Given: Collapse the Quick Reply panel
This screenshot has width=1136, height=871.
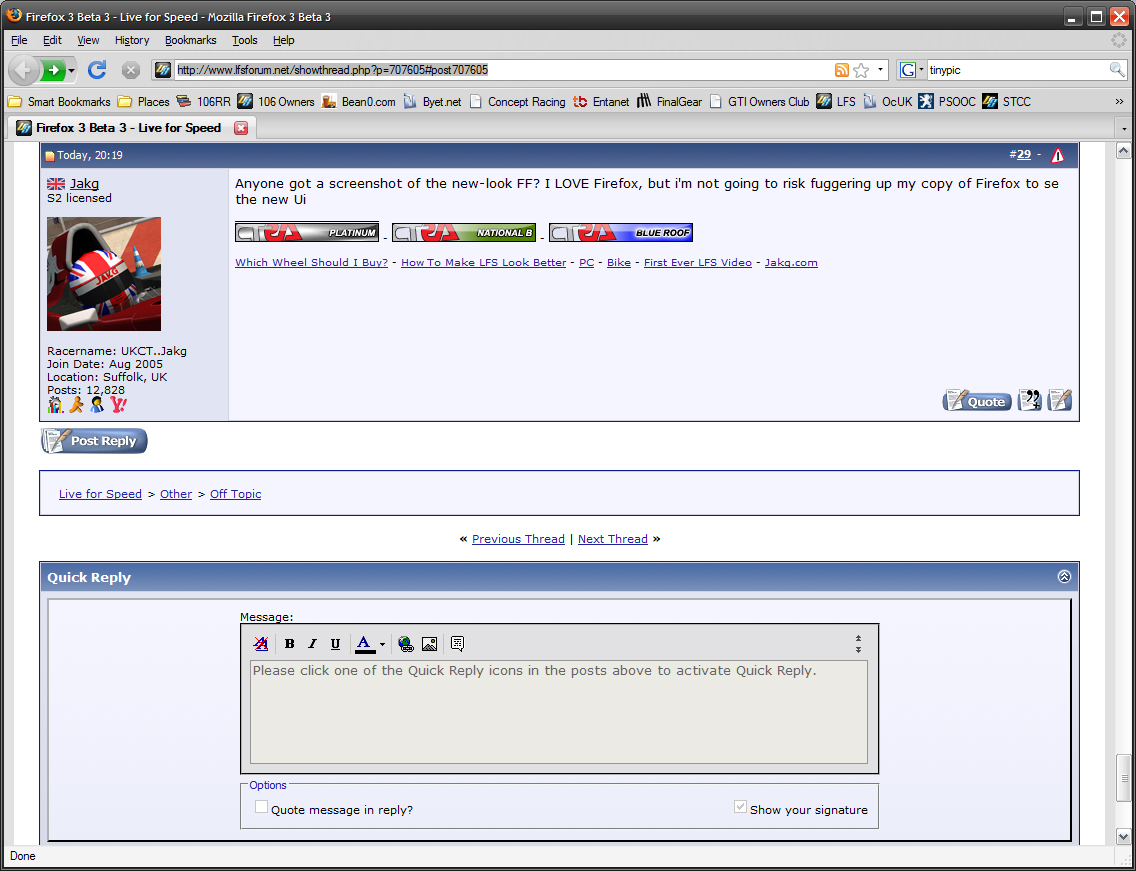Looking at the screenshot, I should [x=1064, y=577].
